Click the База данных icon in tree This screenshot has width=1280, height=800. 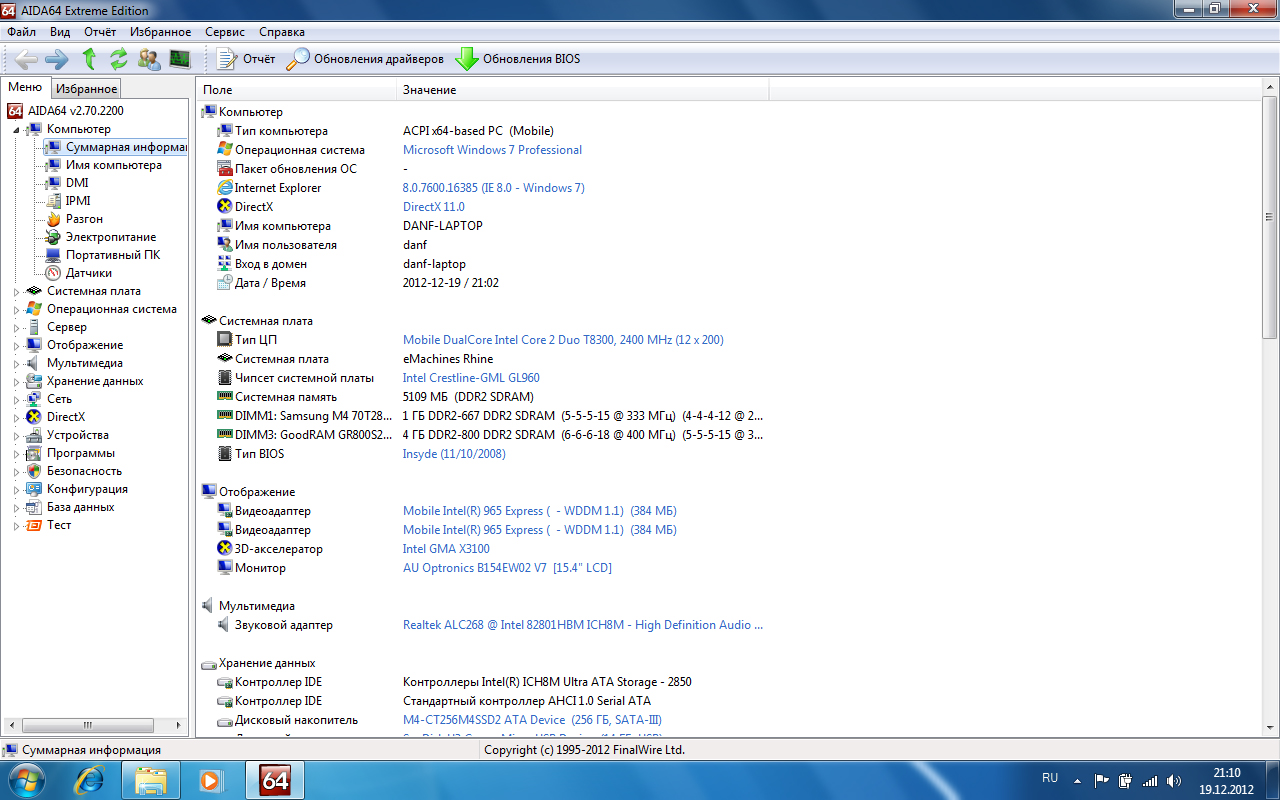click(34, 507)
